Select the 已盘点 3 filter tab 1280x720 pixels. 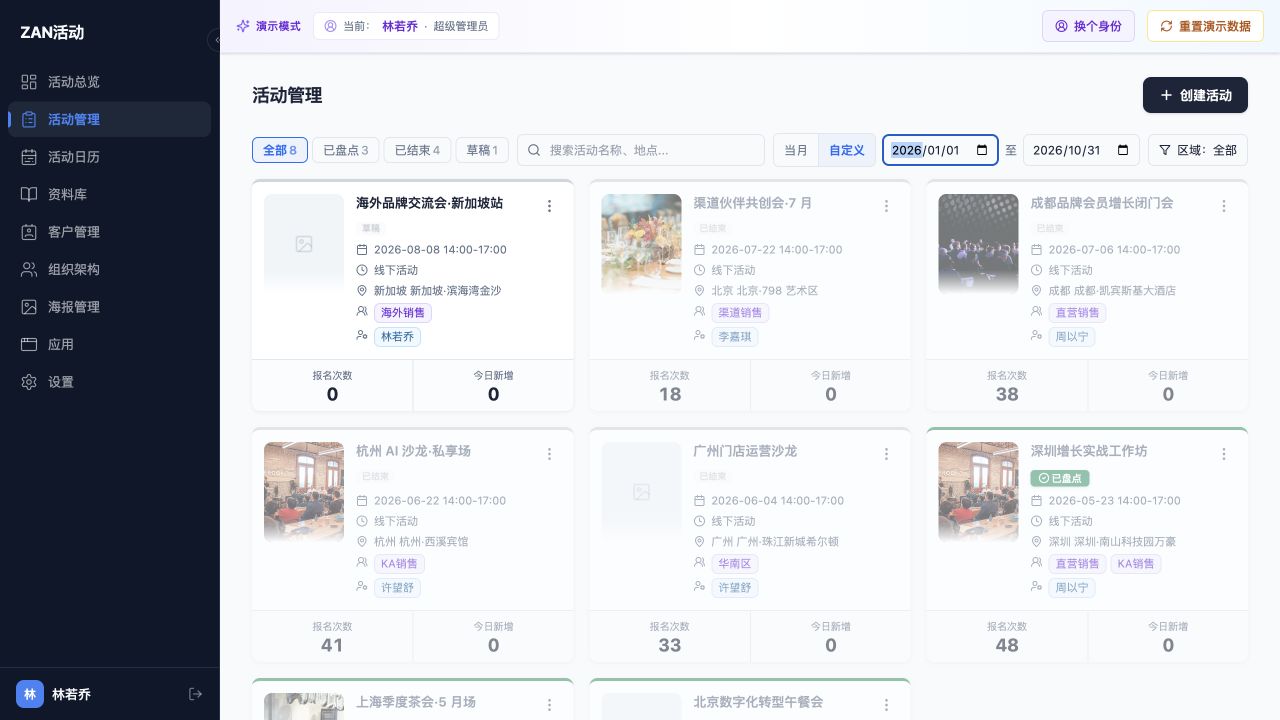(x=346, y=150)
